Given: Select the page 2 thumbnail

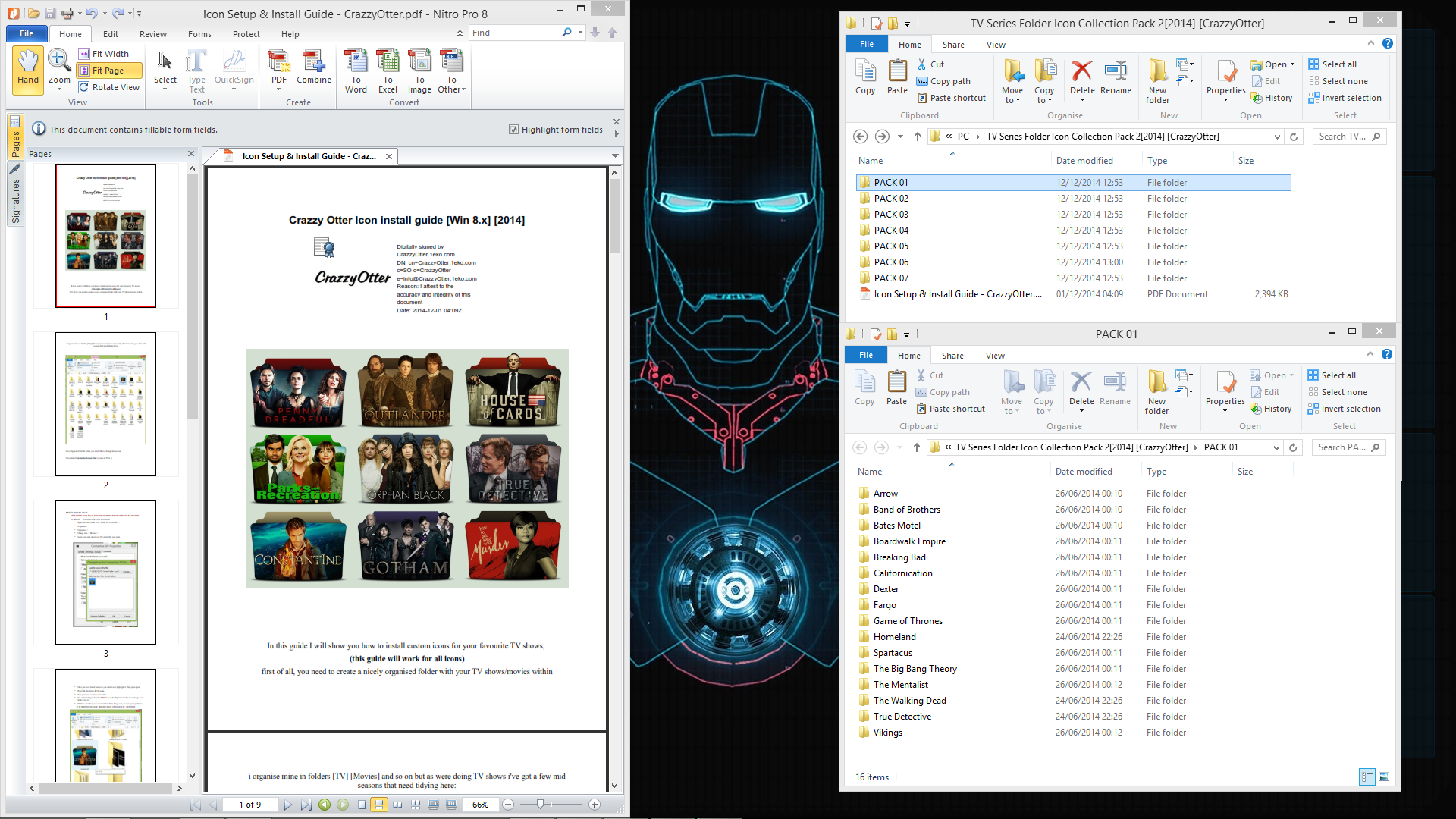Looking at the screenshot, I should pyautogui.click(x=105, y=404).
